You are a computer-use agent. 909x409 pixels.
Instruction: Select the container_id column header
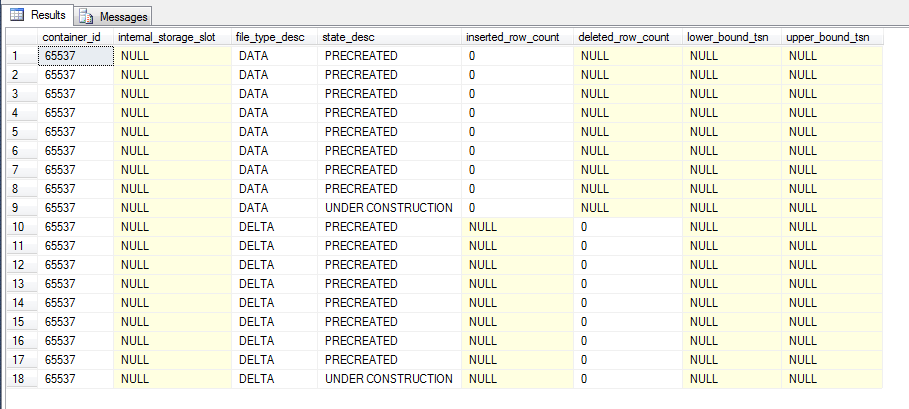[x=72, y=37]
